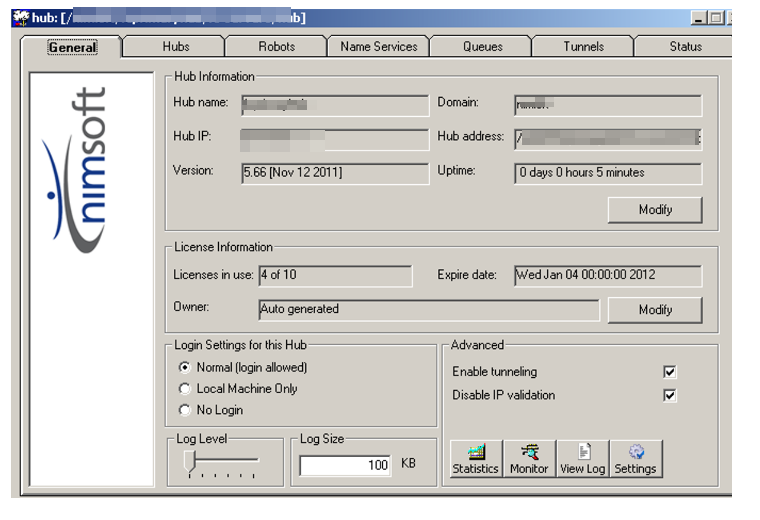760x520 pixels.
Task: Click the hub window title icon
Action: point(19,18)
